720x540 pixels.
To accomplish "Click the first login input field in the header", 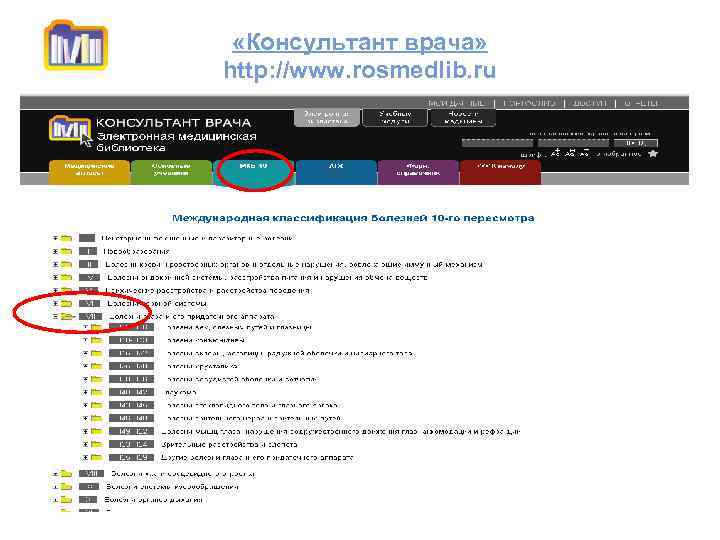I will click(497, 143).
